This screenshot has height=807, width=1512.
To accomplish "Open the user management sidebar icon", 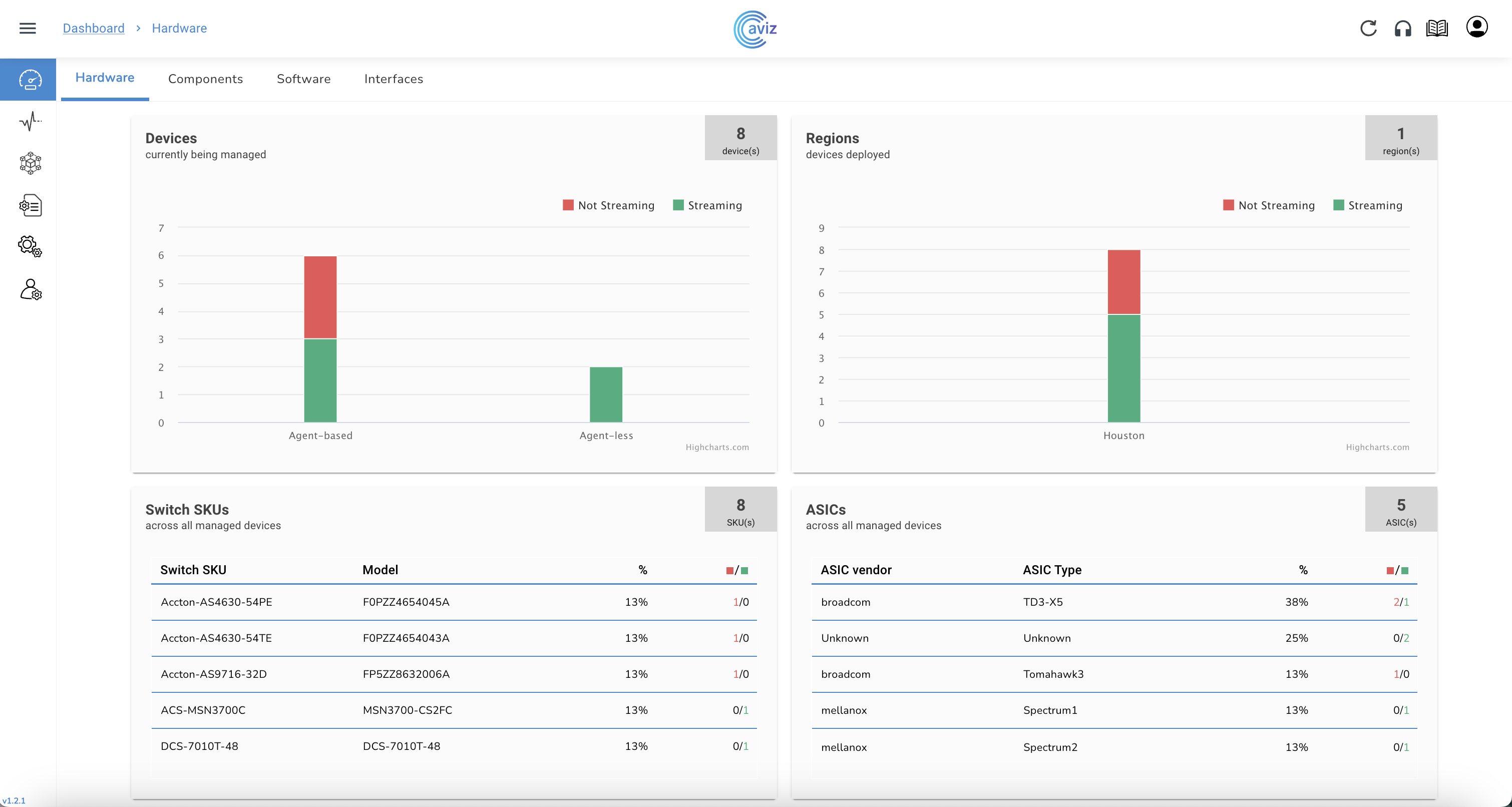I will pos(30,290).
